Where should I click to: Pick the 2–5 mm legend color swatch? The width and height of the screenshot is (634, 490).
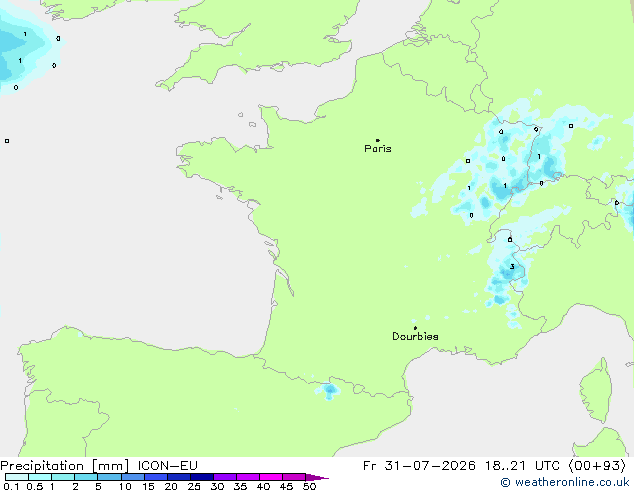[x=87, y=477]
